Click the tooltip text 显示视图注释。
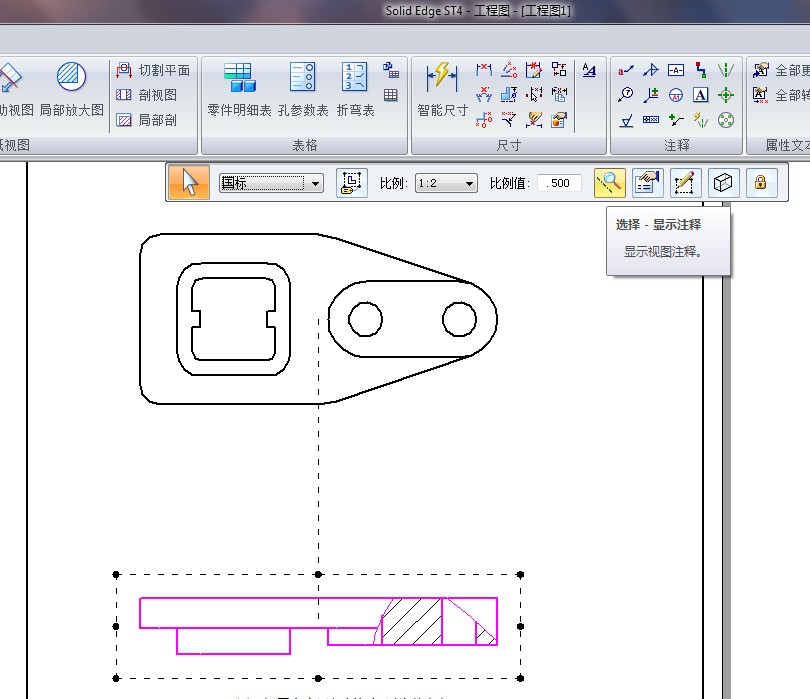Image resolution: width=810 pixels, height=699 pixels. (663, 252)
